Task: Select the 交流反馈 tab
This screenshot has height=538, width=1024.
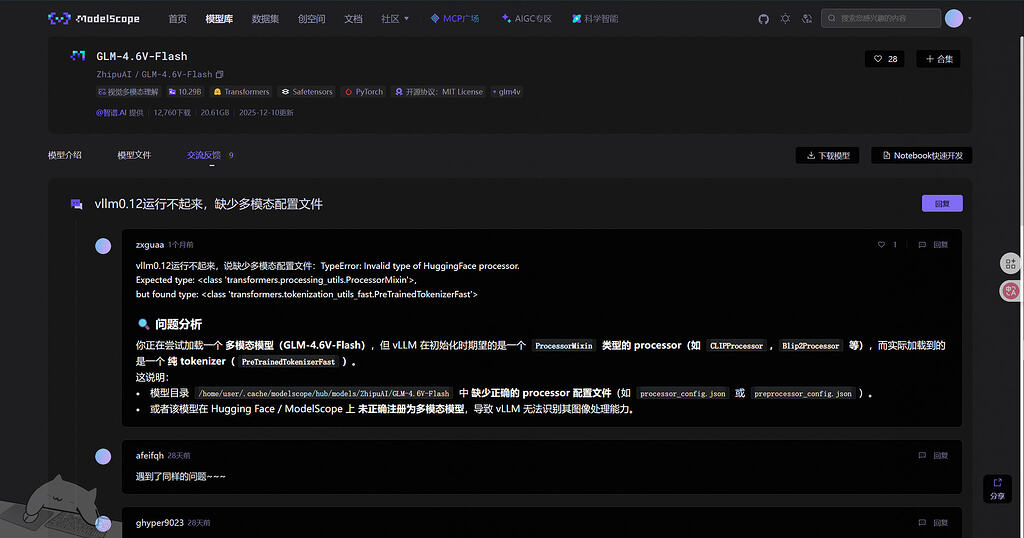Action: (x=210, y=155)
